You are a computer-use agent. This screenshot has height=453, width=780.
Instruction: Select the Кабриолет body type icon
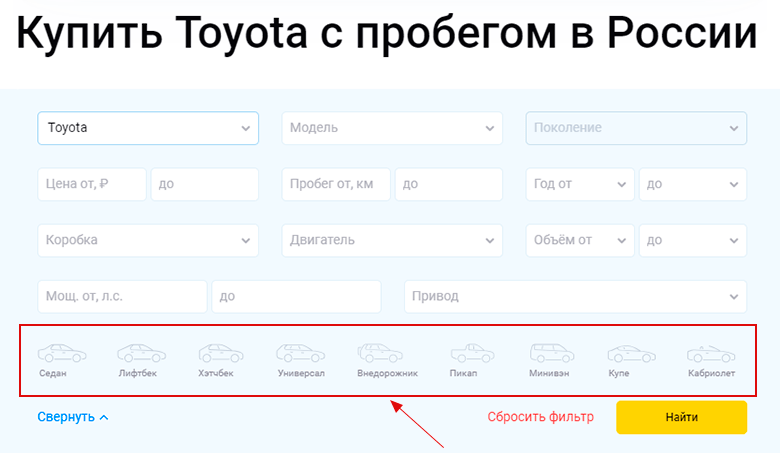pos(711,354)
